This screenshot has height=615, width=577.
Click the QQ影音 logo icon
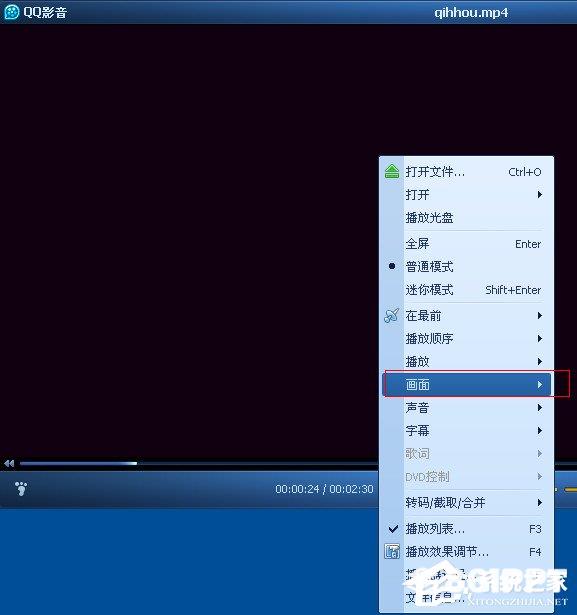click(x=12, y=12)
